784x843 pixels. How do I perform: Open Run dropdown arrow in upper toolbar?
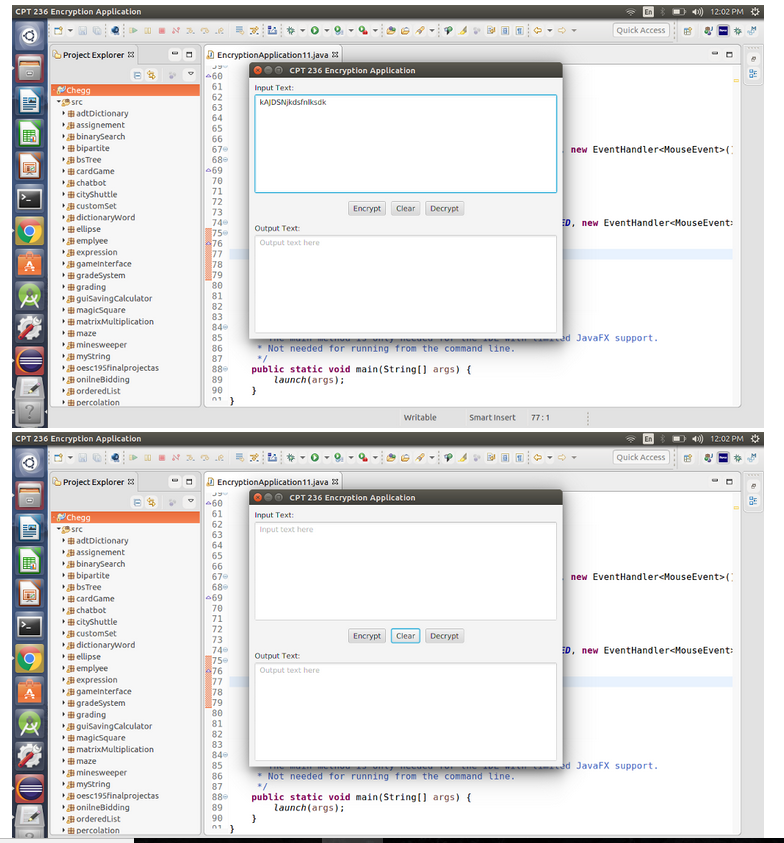(326, 31)
